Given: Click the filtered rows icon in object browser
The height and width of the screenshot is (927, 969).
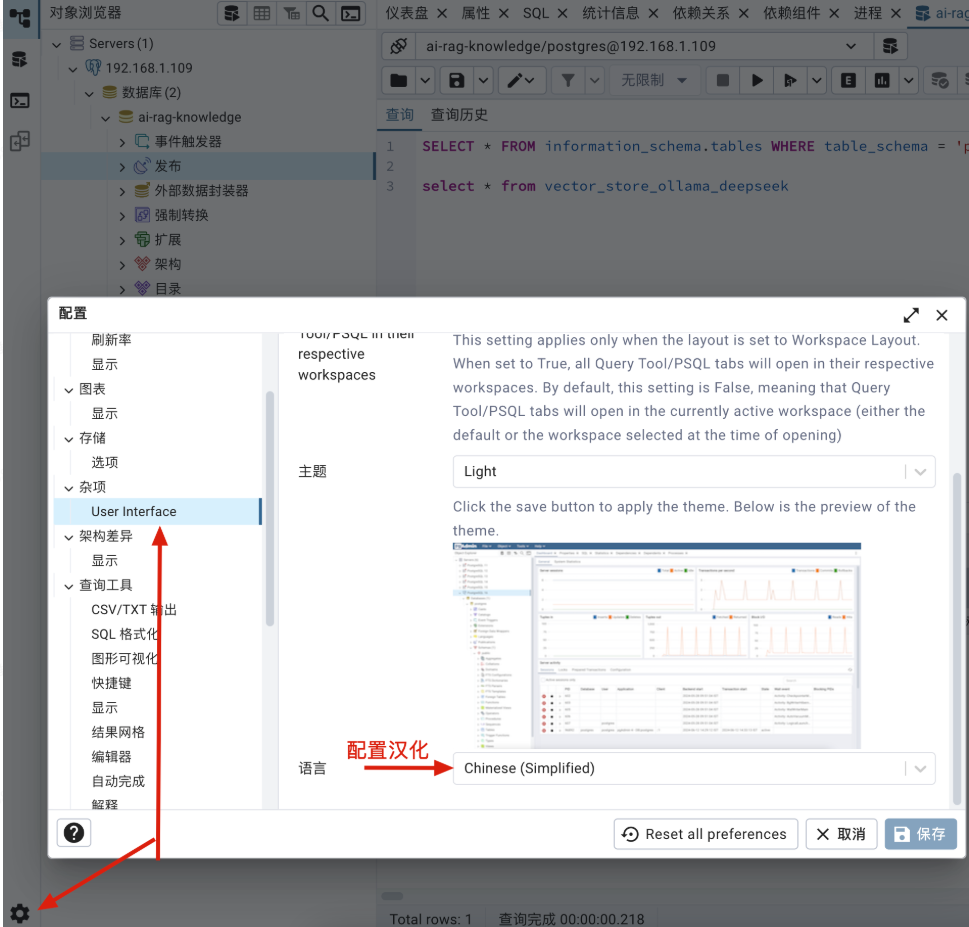Looking at the screenshot, I should pyautogui.click(x=291, y=13).
